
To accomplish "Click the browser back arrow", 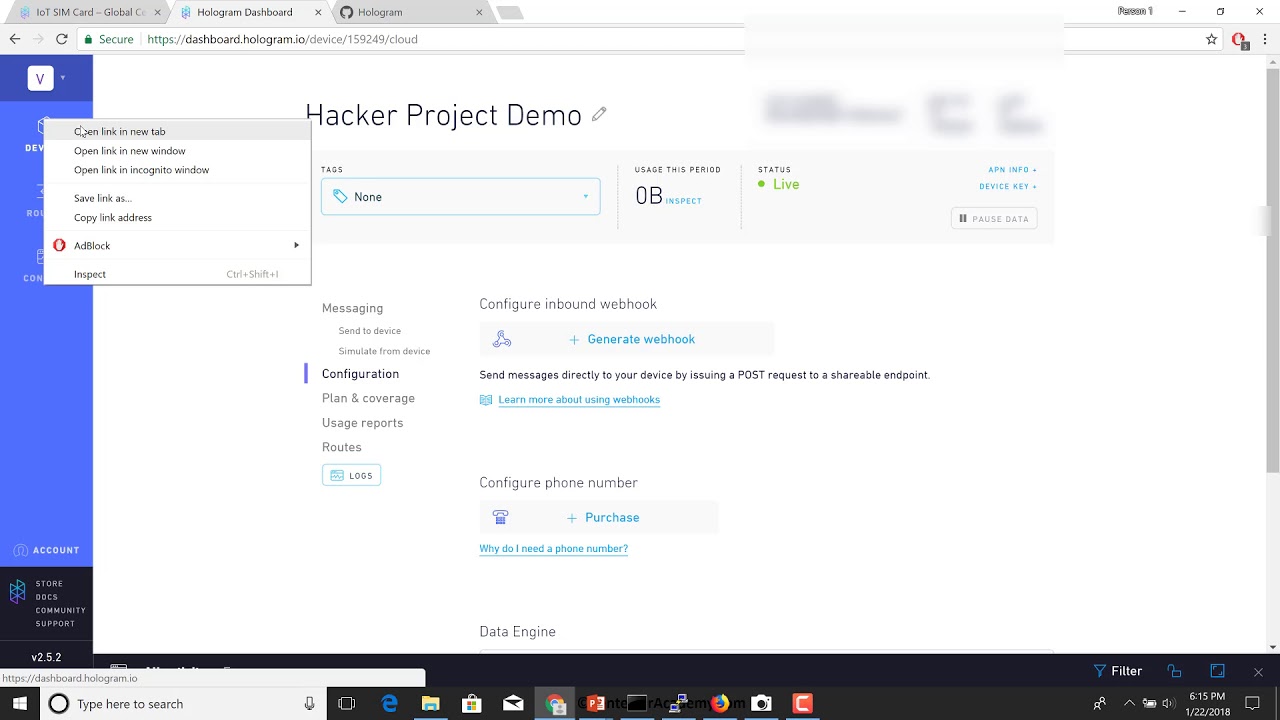I will tap(15, 39).
